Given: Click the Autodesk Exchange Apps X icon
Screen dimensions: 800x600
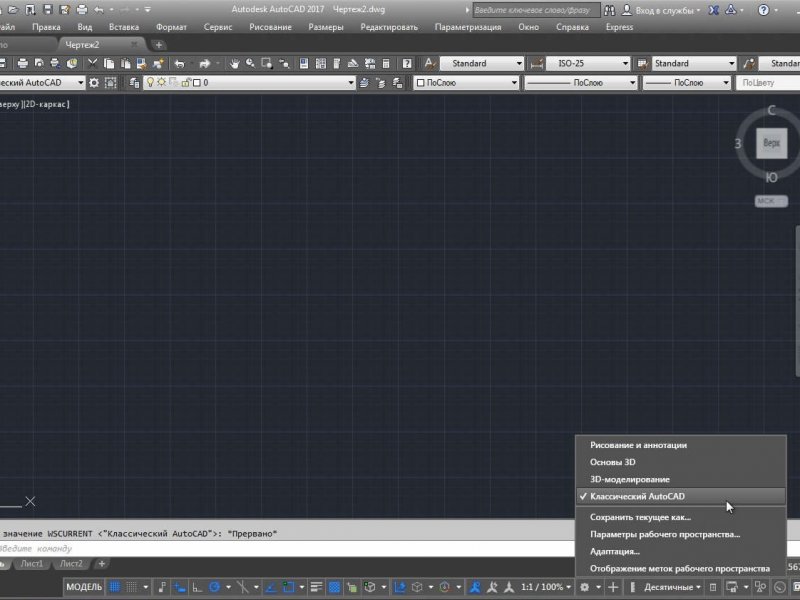Looking at the screenshot, I should click(714, 10).
